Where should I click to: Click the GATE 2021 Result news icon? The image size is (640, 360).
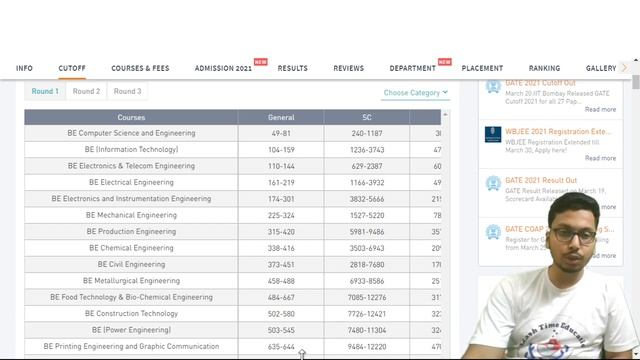point(493,183)
